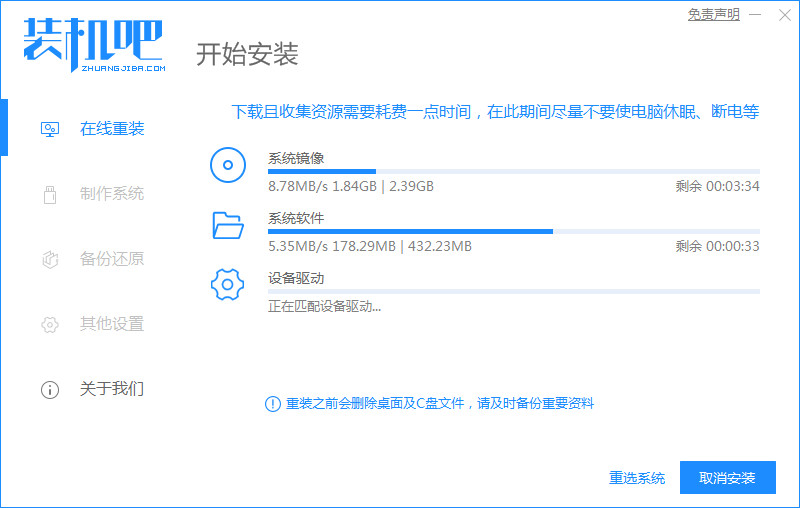Minimize the installer window

757,14
